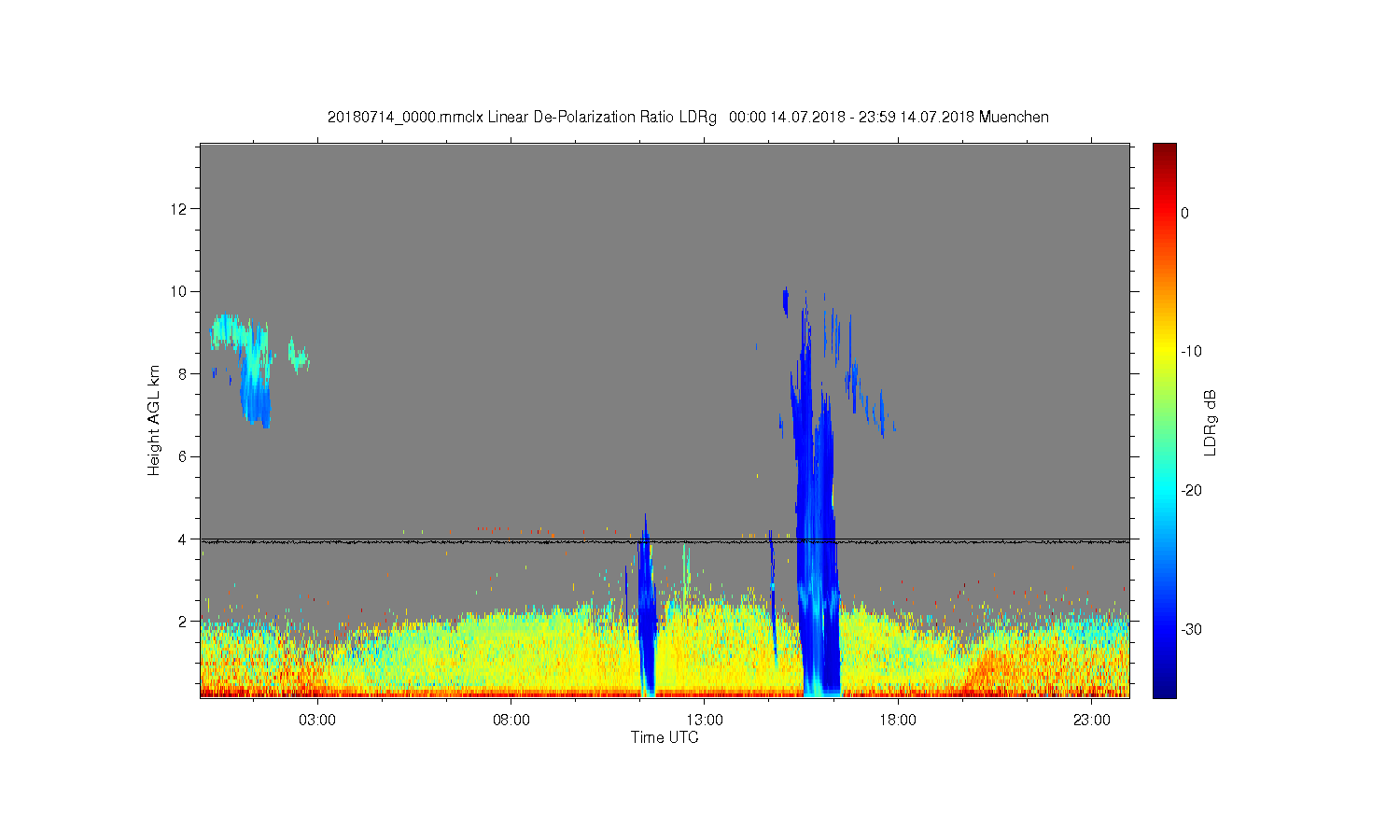Select the 03:00 time tick label
This screenshot has height=840, width=1400.
317,721
